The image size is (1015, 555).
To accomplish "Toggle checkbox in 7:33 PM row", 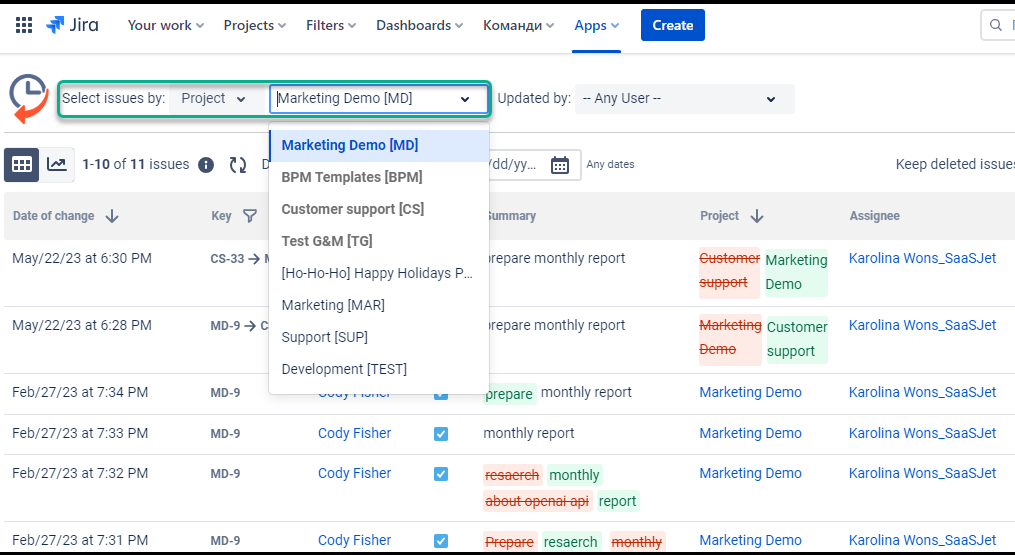I will [x=441, y=434].
